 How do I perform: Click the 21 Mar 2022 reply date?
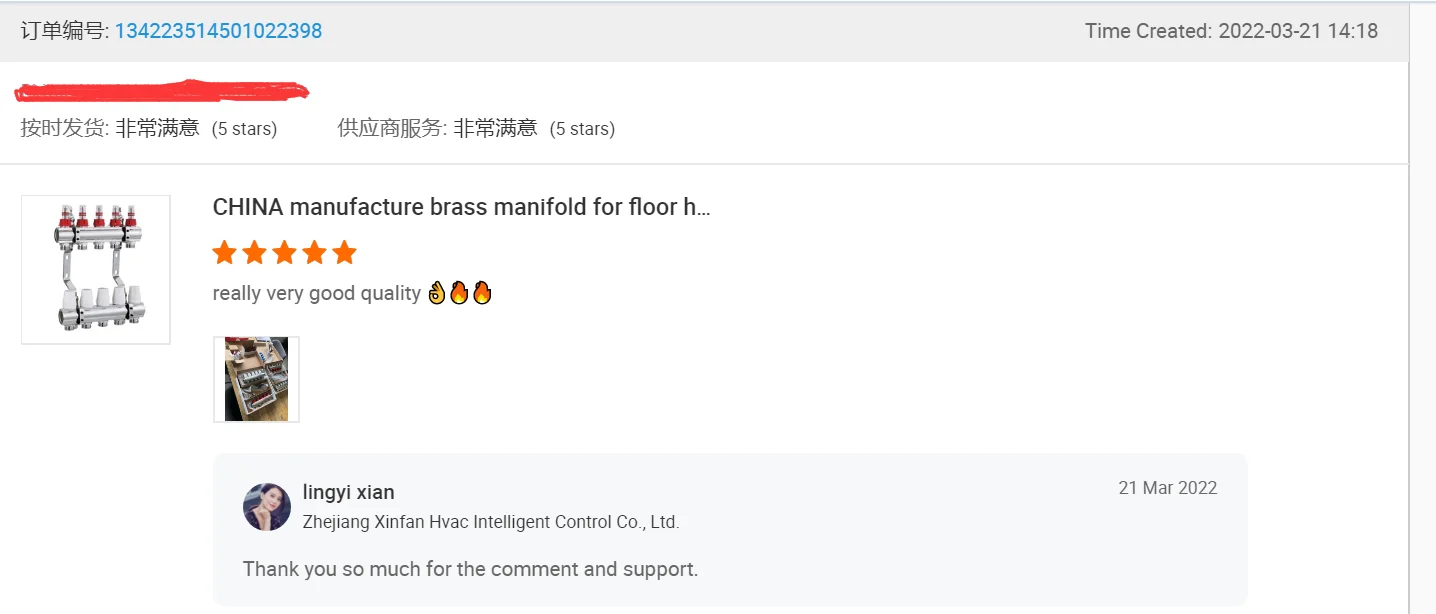(x=1167, y=488)
